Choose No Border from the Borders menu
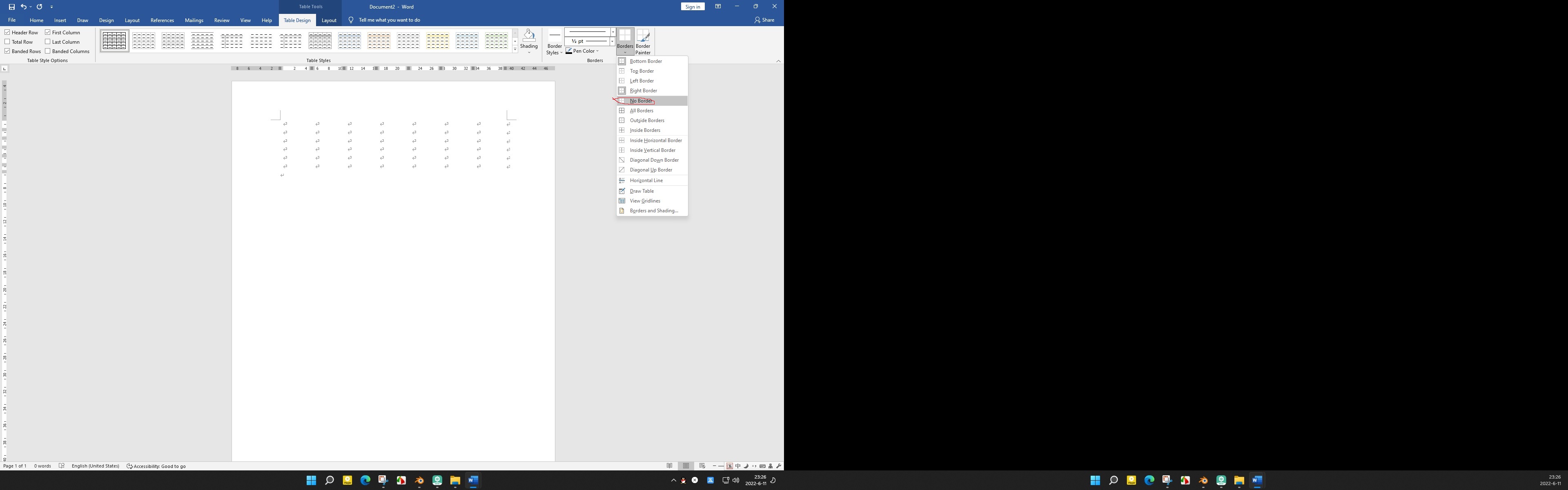1568x490 pixels. [x=641, y=100]
